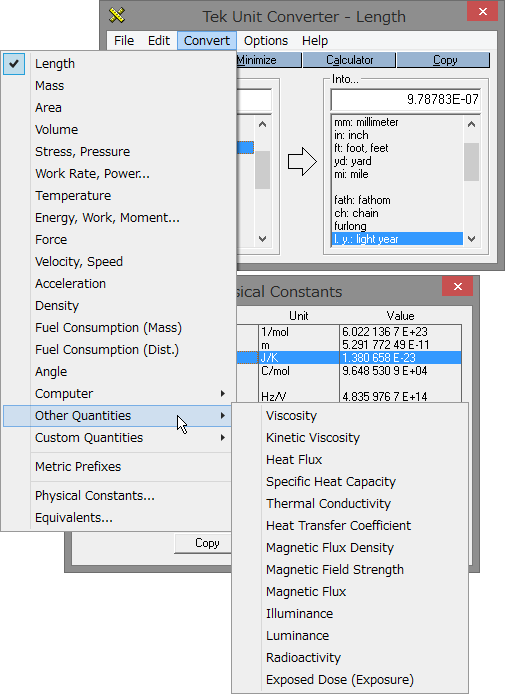Image resolution: width=505 pixels, height=694 pixels.
Task: Select 'mm: millimeter' in Into list
Action: (397, 122)
